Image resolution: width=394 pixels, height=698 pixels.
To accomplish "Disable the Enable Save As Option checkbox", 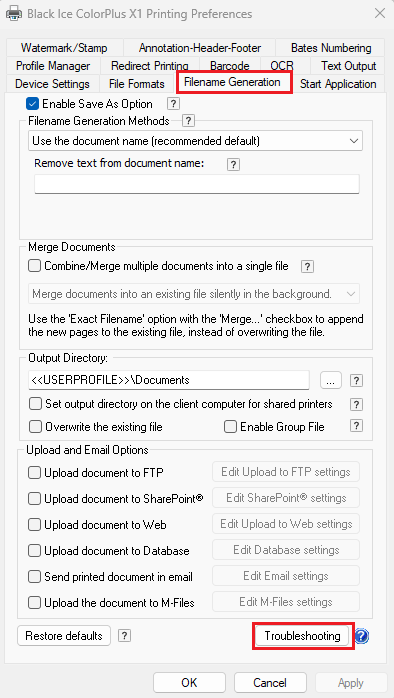I will tap(32, 104).
